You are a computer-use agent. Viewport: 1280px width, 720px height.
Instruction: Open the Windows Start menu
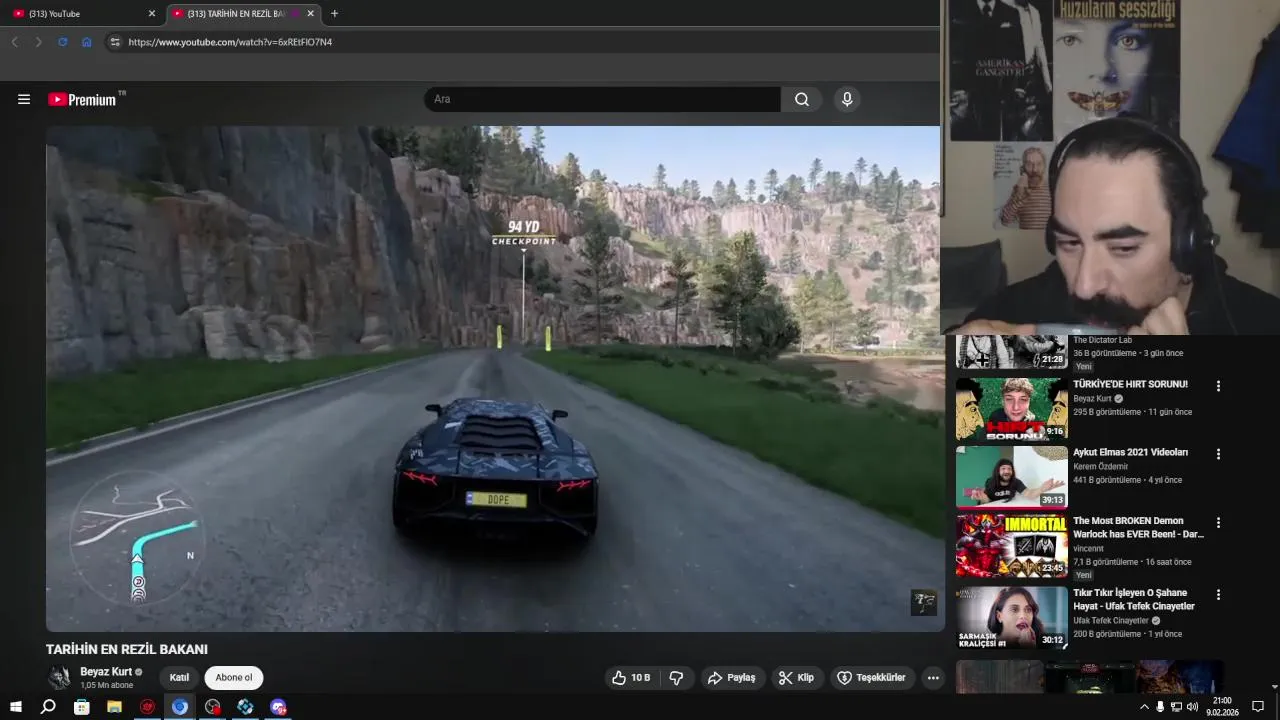(x=16, y=707)
